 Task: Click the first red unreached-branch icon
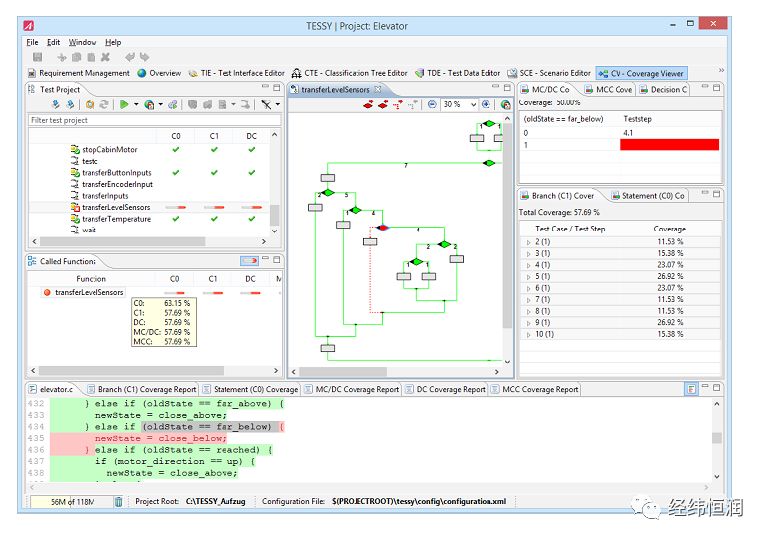click(368, 104)
